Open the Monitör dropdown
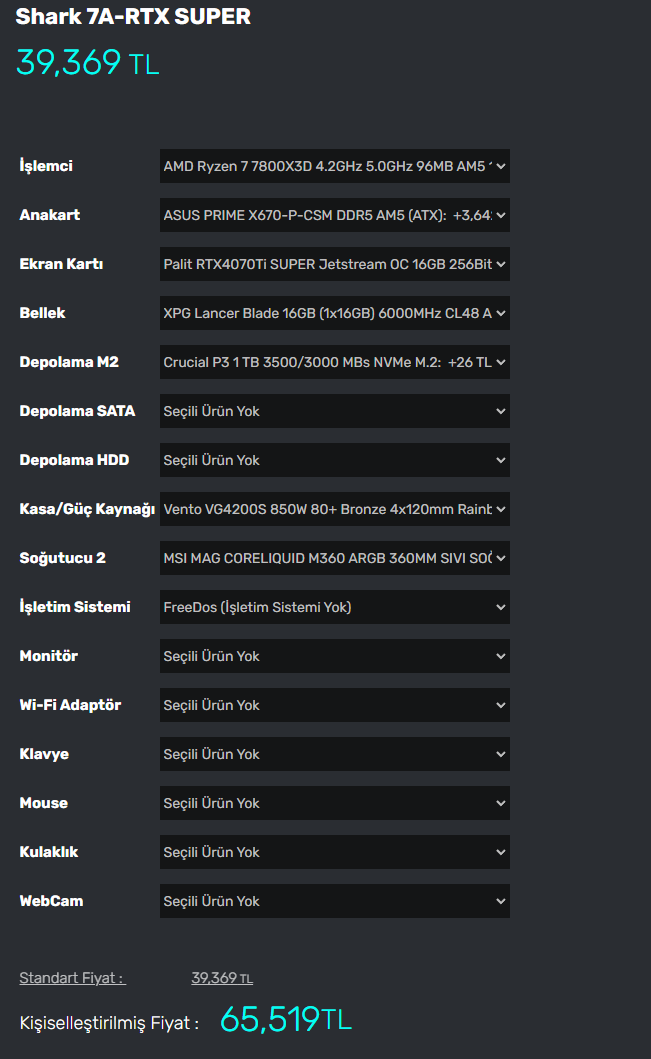Viewport: 651px width, 1059px height. (334, 656)
